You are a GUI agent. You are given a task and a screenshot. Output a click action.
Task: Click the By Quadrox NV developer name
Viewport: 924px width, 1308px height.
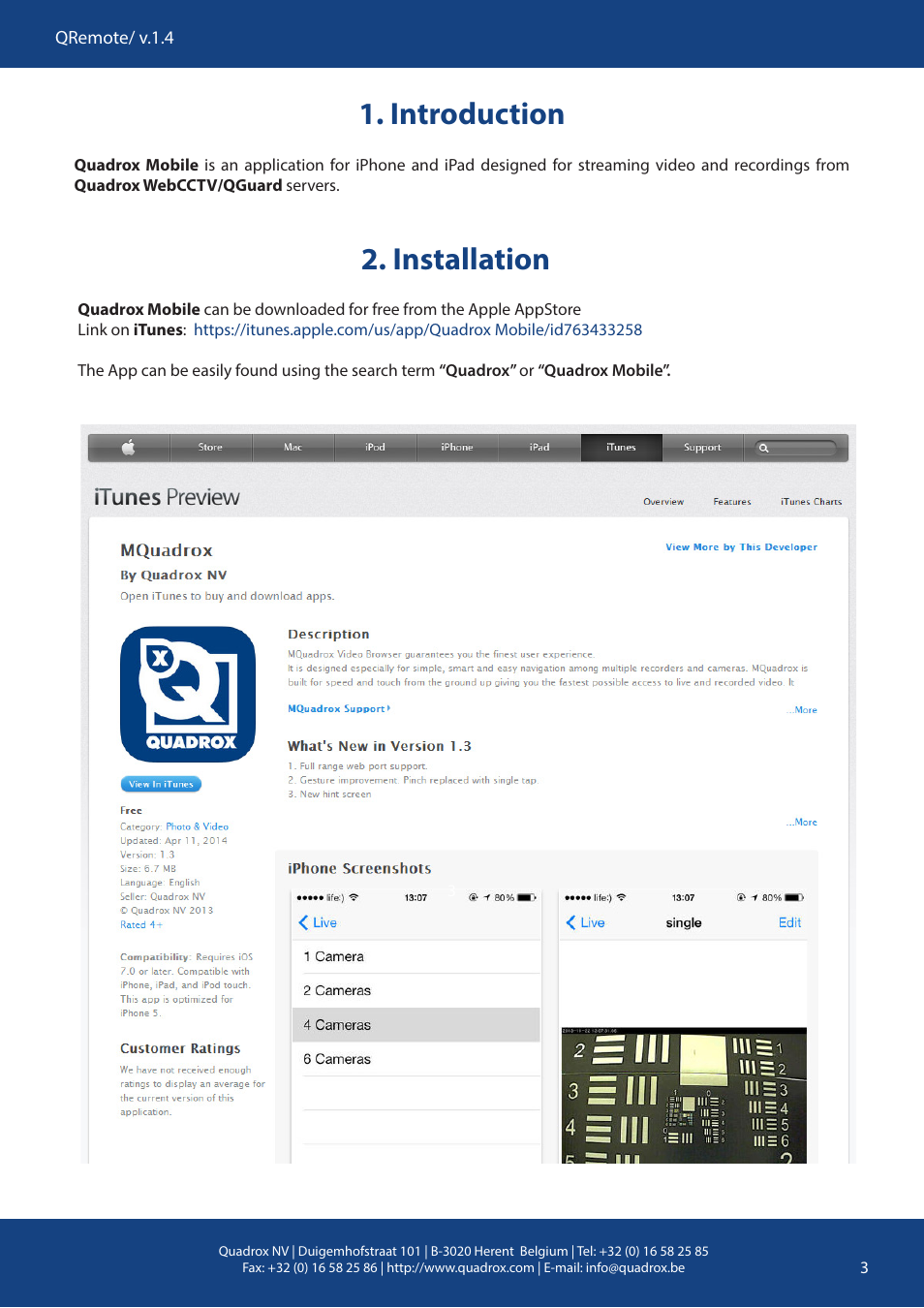173,575
